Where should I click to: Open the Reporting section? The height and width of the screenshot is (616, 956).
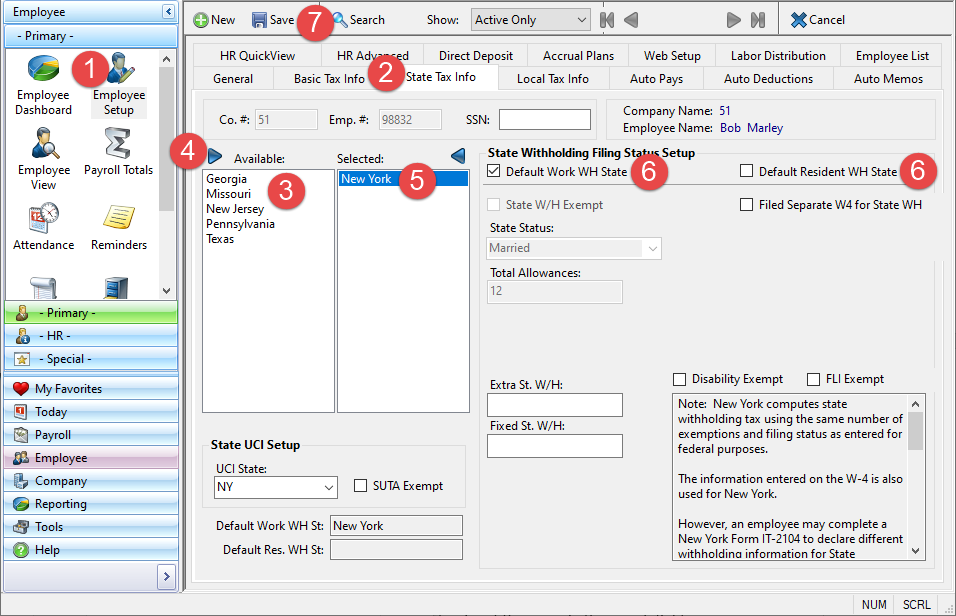coord(91,504)
